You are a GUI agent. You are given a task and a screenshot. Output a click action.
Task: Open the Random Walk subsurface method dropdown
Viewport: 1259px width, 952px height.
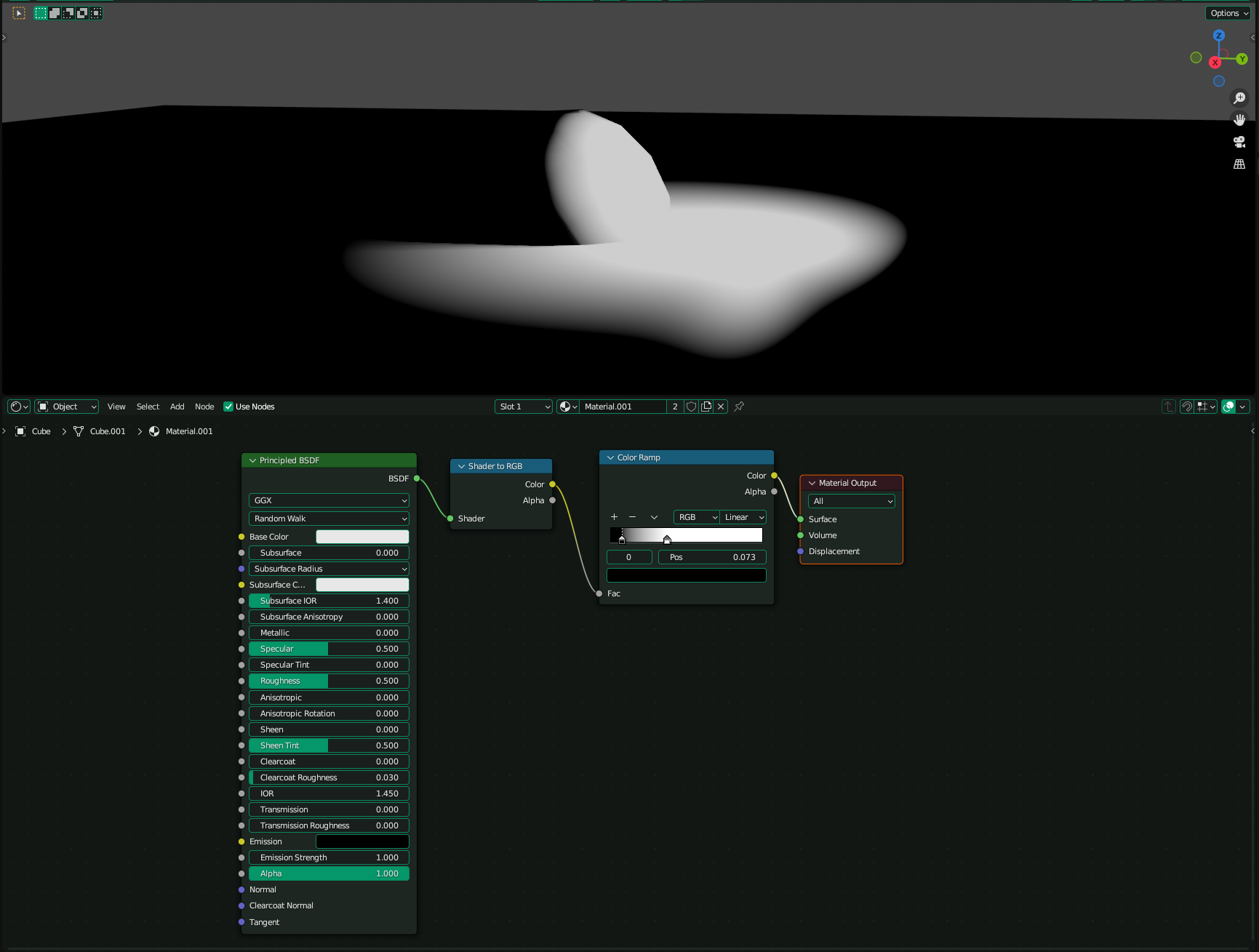pos(329,519)
